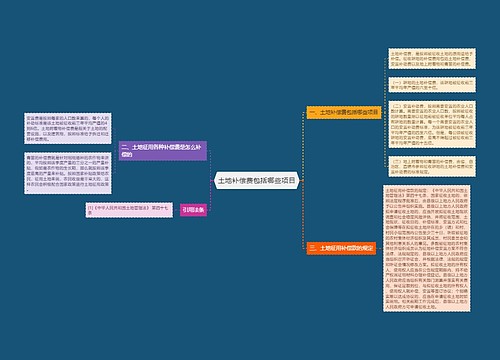Select the topmost cream note 土地补偿费
This screenshot has width=500, height=360.
tap(432, 58)
